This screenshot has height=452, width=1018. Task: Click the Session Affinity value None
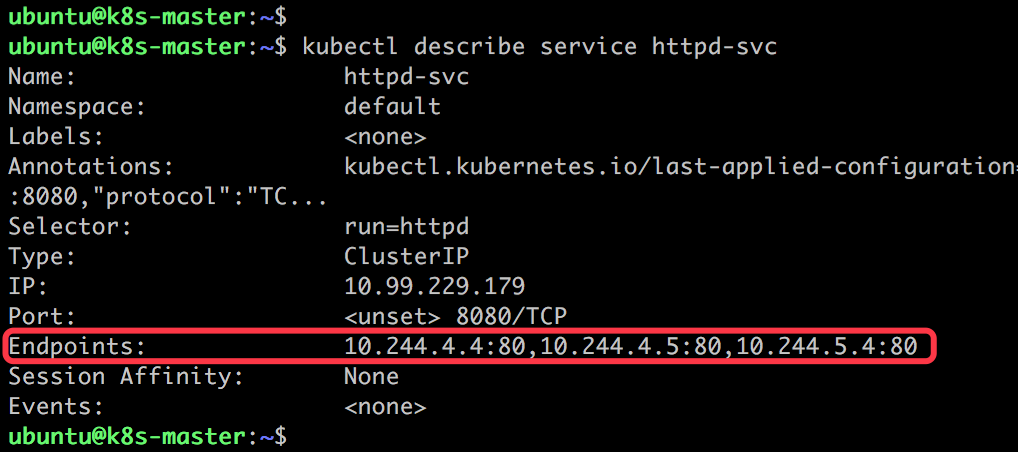pyautogui.click(x=371, y=377)
